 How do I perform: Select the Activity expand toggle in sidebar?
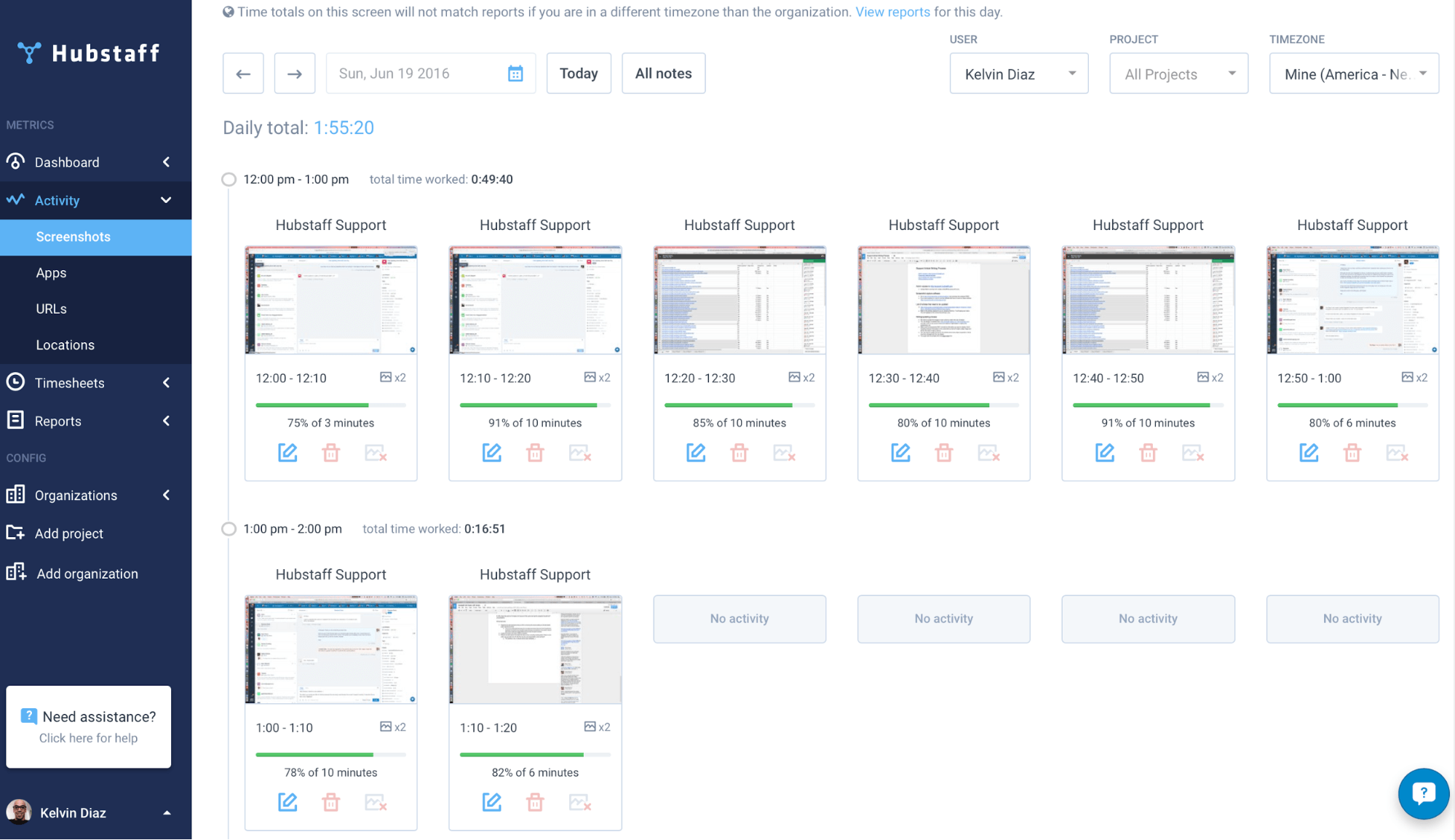[166, 200]
